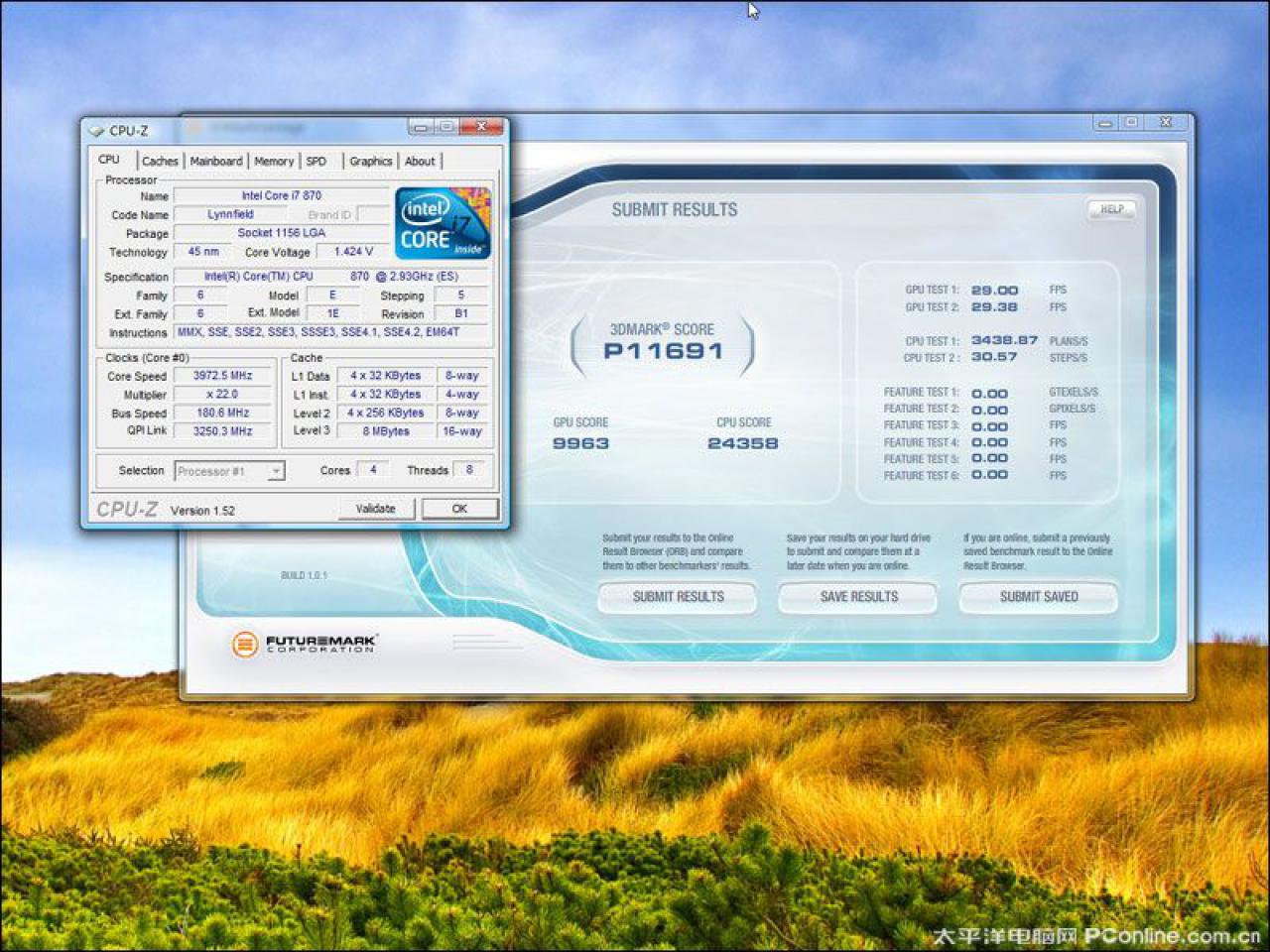Click OK in CPU-Z window
The width and height of the screenshot is (1270, 952).
(x=459, y=509)
